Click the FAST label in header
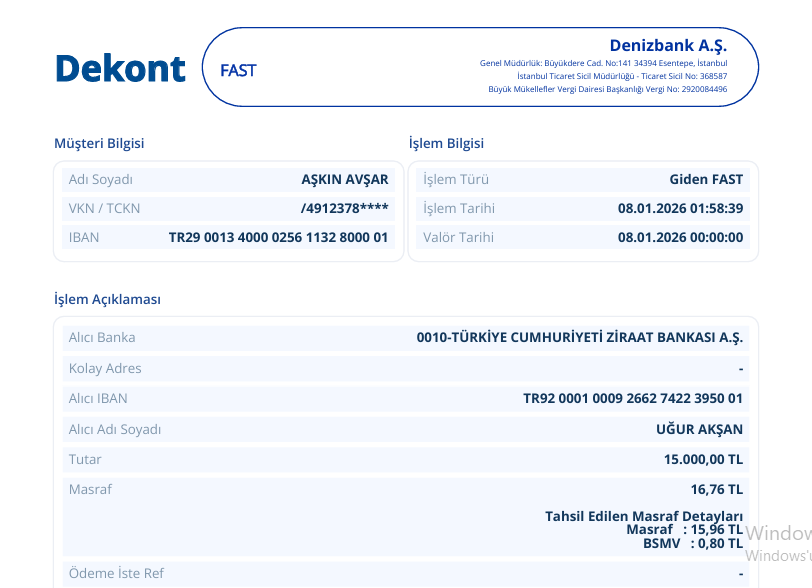This screenshot has width=812, height=588. pos(238,70)
